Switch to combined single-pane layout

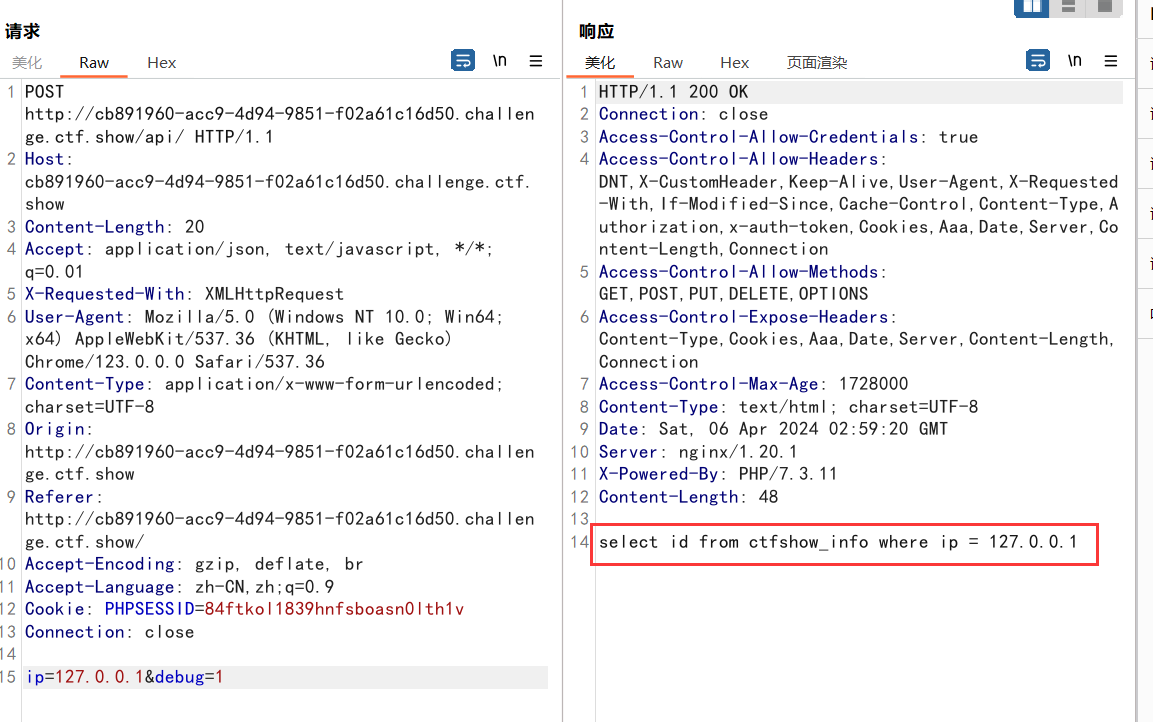pos(1104,7)
